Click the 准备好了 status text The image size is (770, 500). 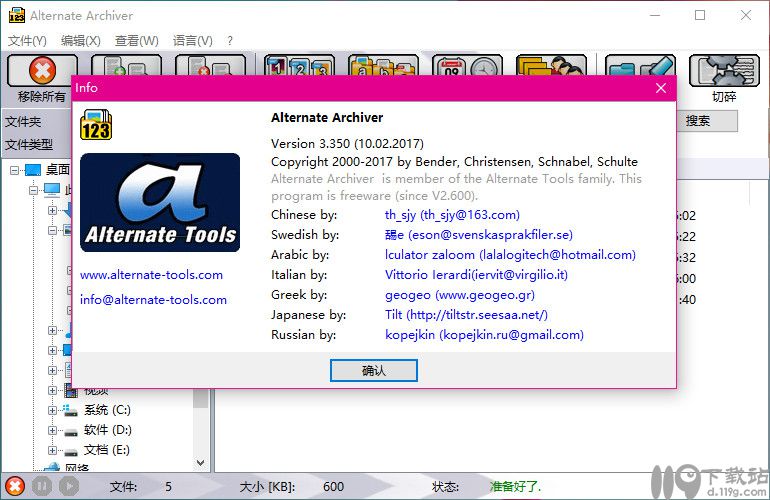515,487
